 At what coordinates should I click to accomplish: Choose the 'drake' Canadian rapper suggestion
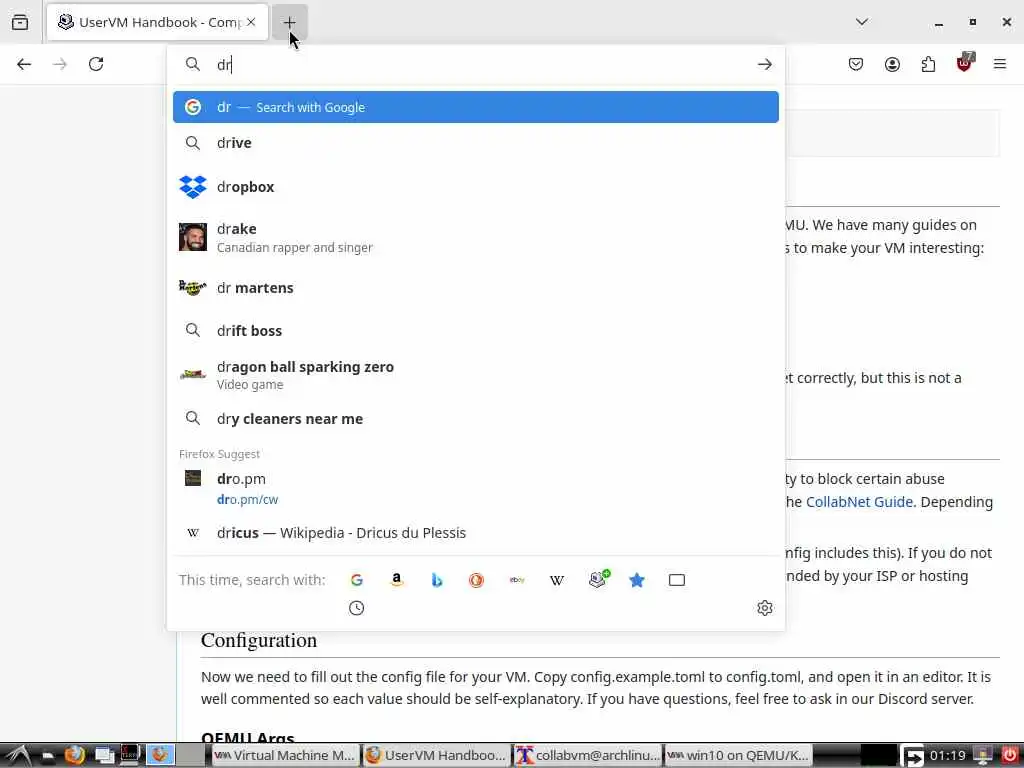(475, 237)
